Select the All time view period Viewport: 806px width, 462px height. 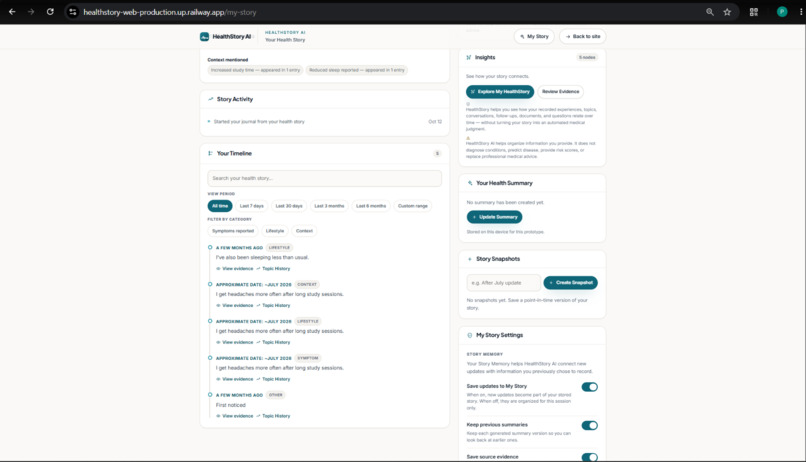coord(220,206)
